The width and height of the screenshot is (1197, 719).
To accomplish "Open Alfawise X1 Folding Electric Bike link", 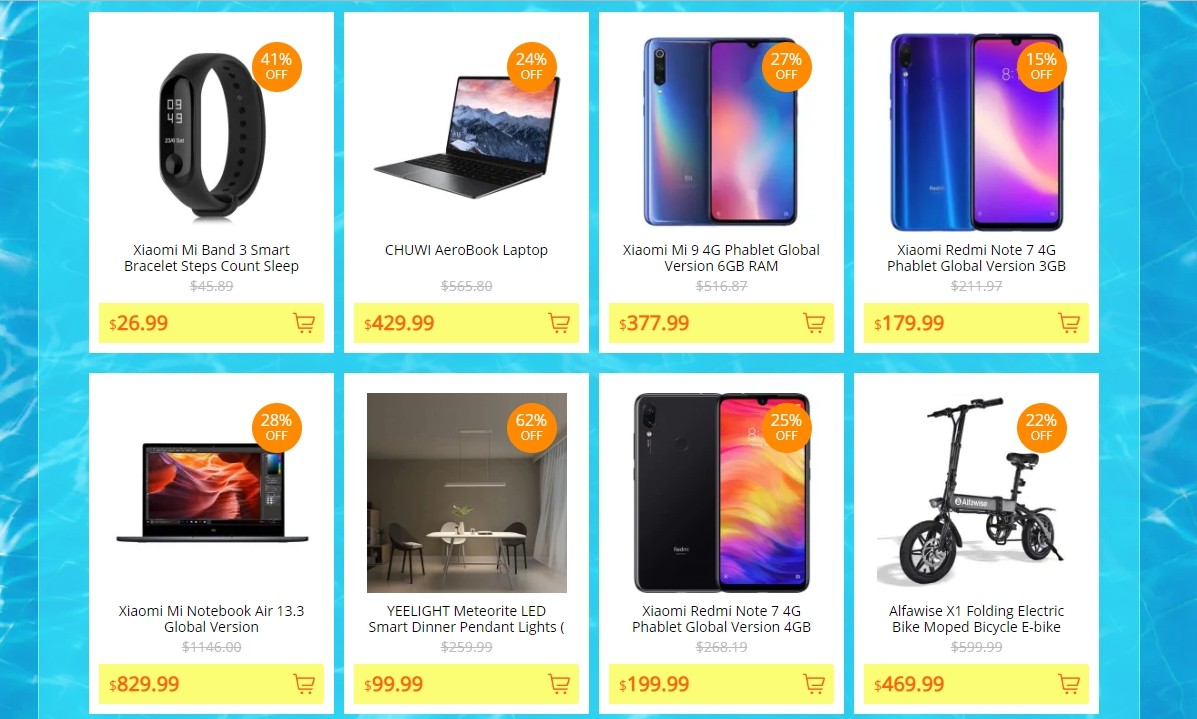I will pyautogui.click(x=976, y=619).
